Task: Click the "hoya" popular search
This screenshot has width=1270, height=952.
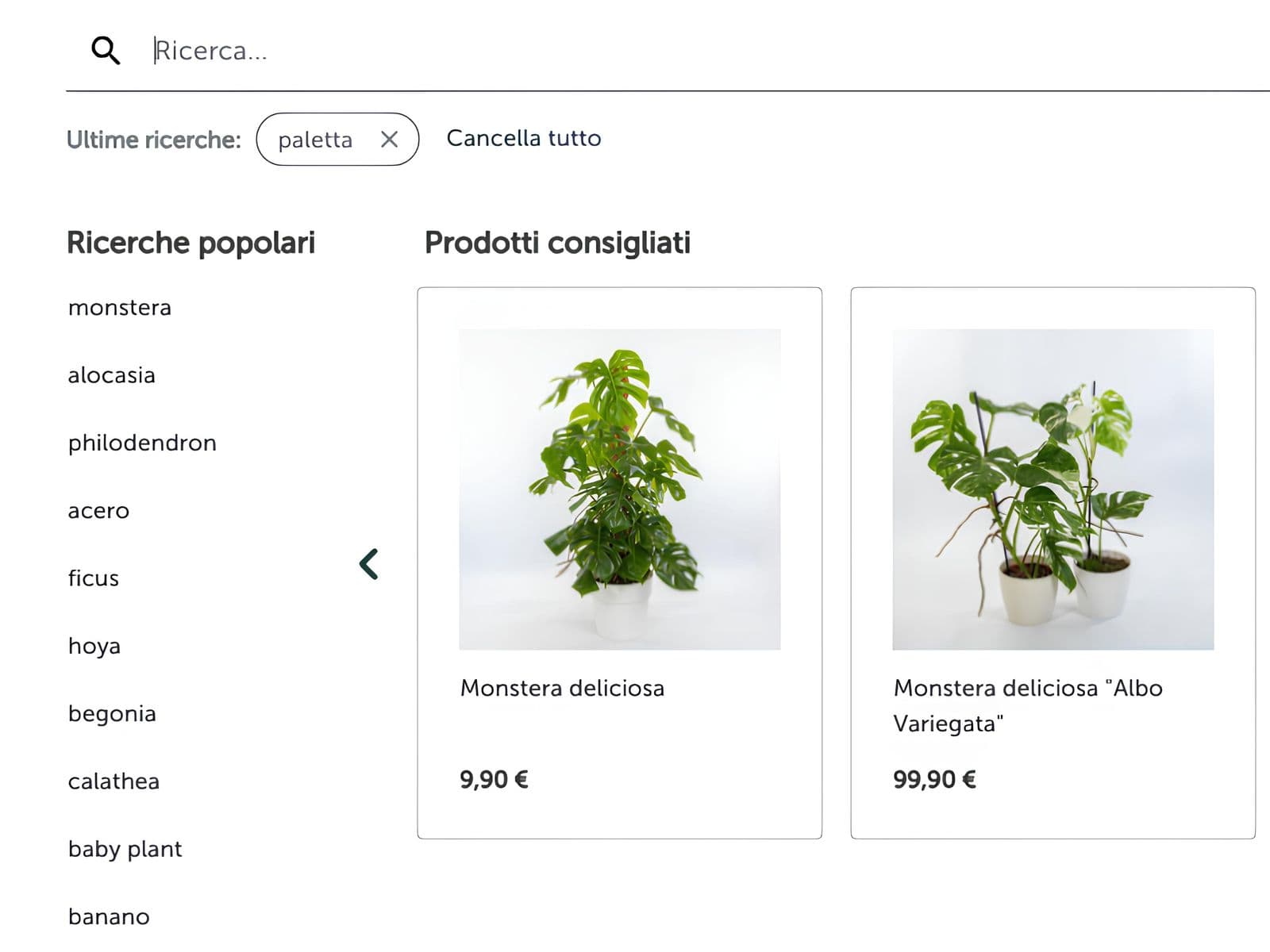Action: (x=94, y=646)
